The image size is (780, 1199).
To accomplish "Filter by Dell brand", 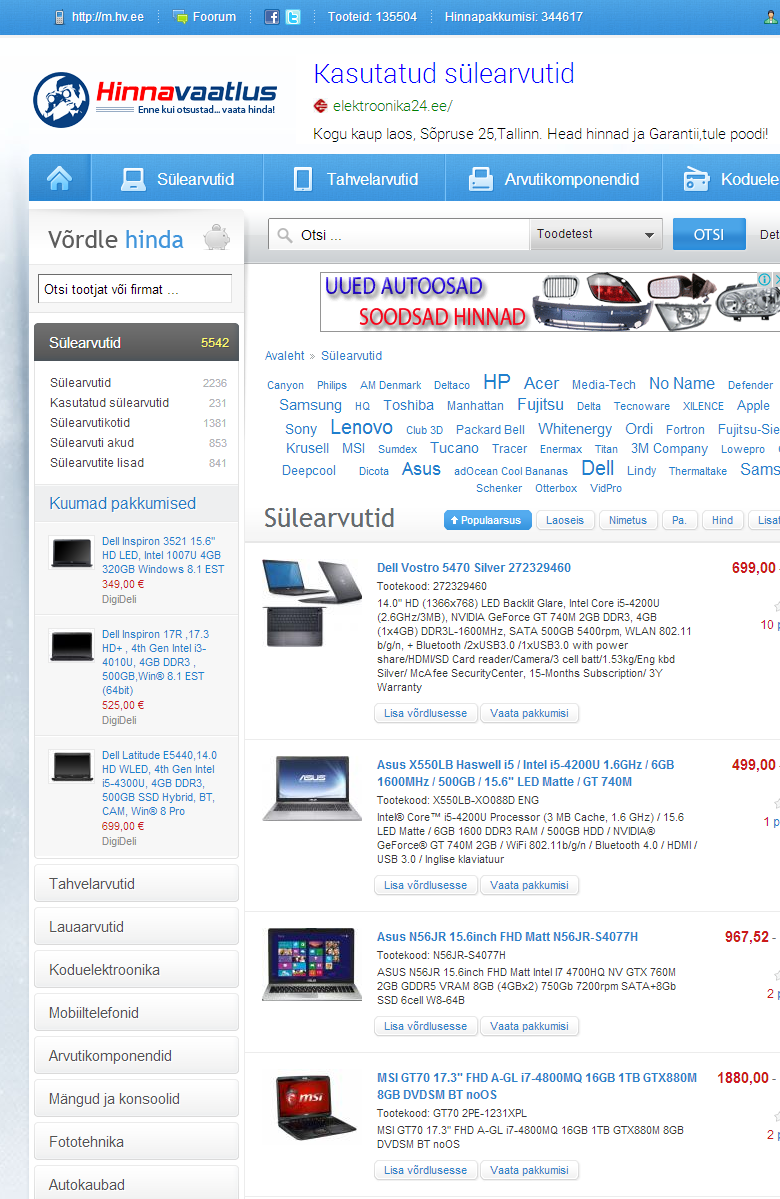I will 597,468.
